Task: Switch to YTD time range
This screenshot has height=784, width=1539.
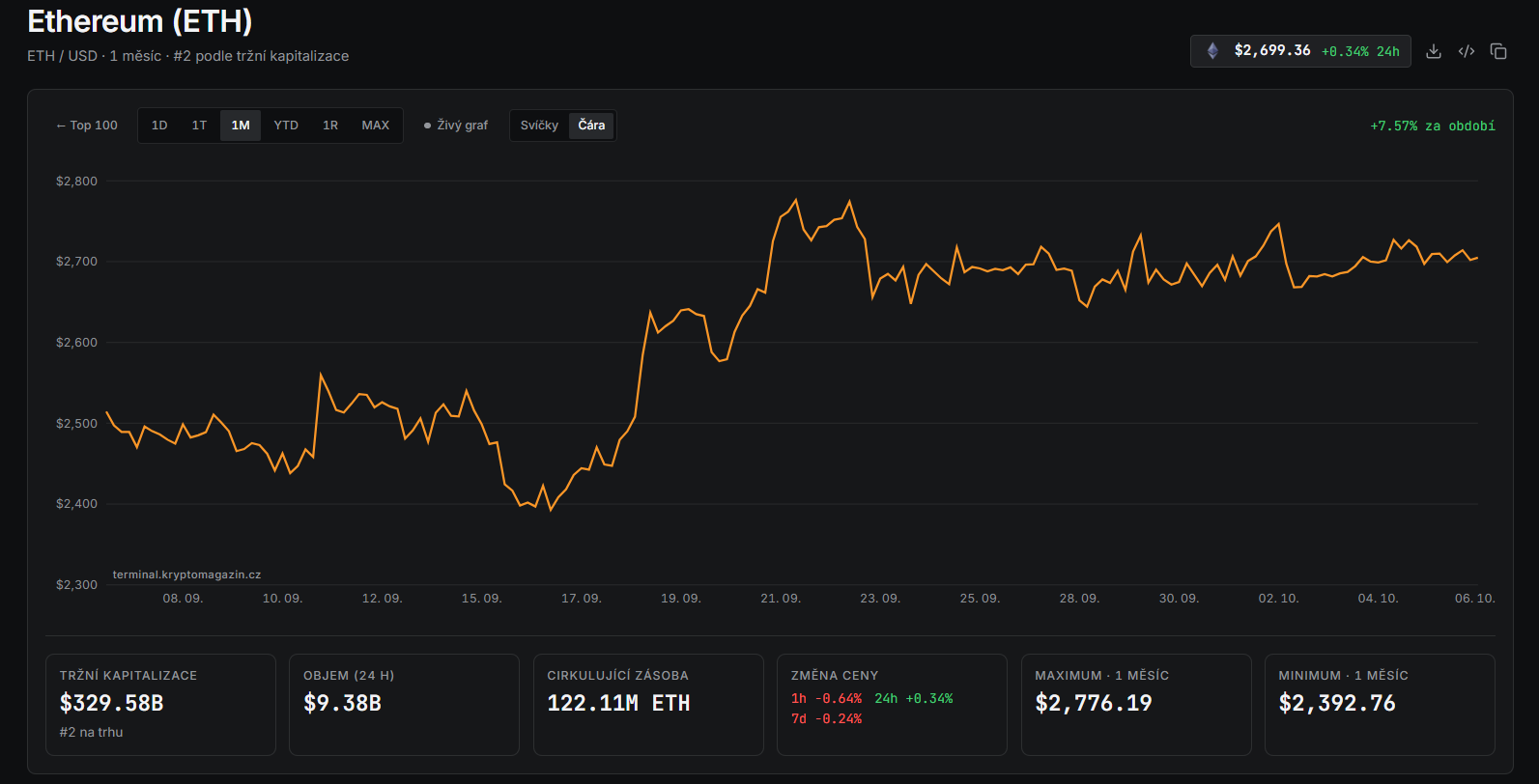Action: pos(286,126)
